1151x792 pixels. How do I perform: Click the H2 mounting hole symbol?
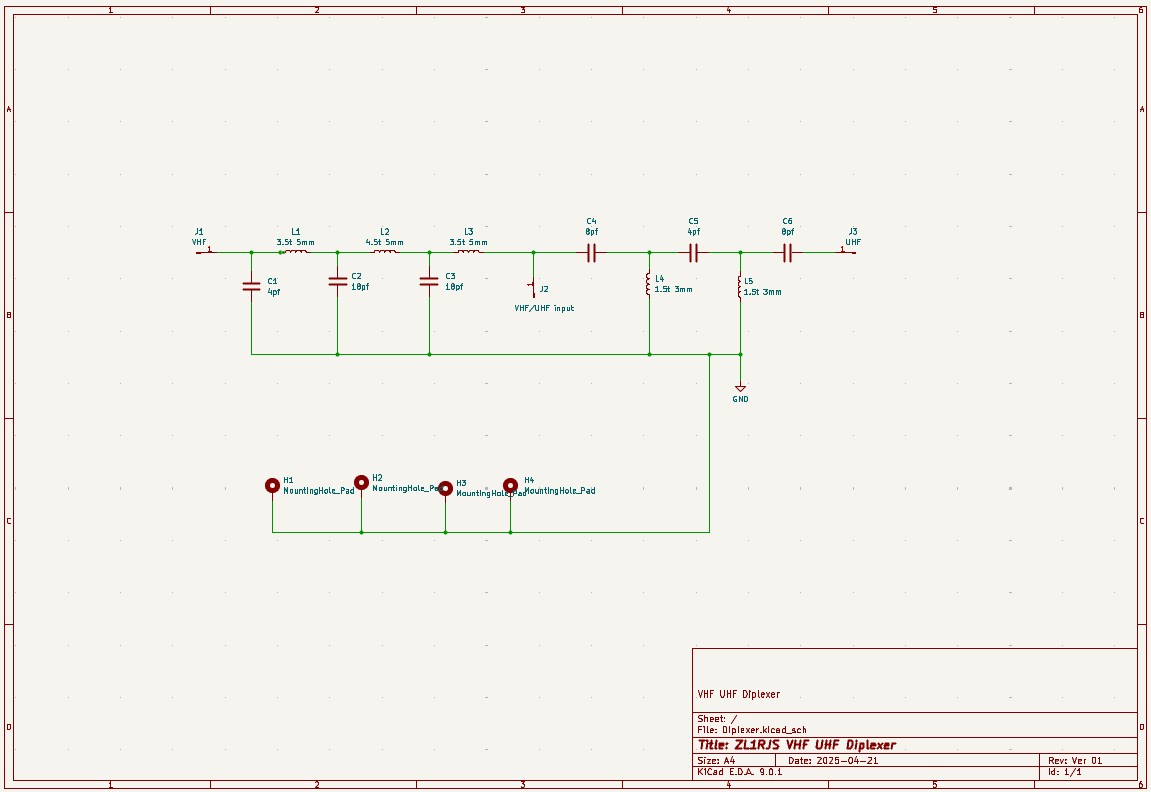tap(361, 482)
